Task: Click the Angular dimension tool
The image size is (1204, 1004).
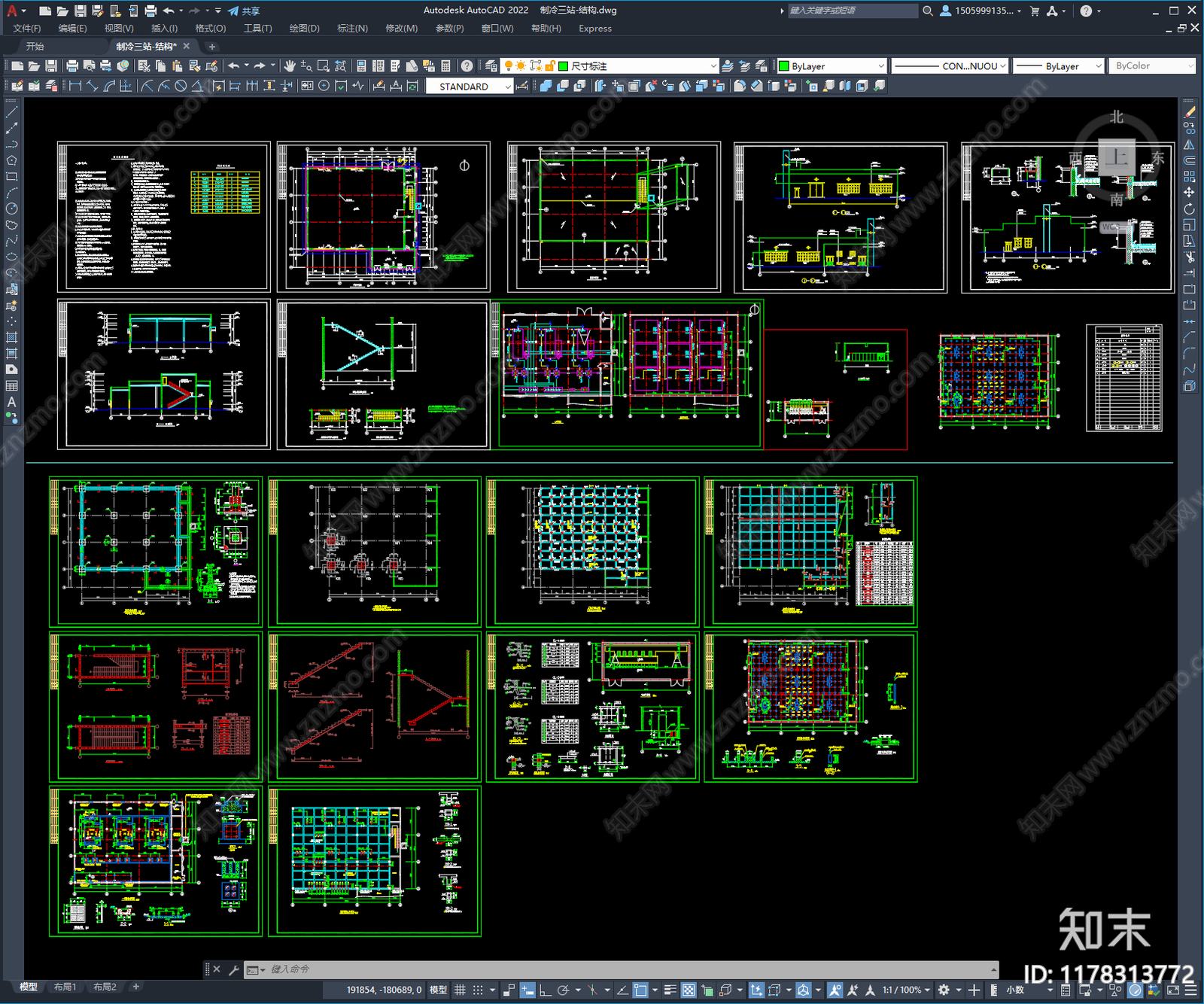Action: (197, 86)
